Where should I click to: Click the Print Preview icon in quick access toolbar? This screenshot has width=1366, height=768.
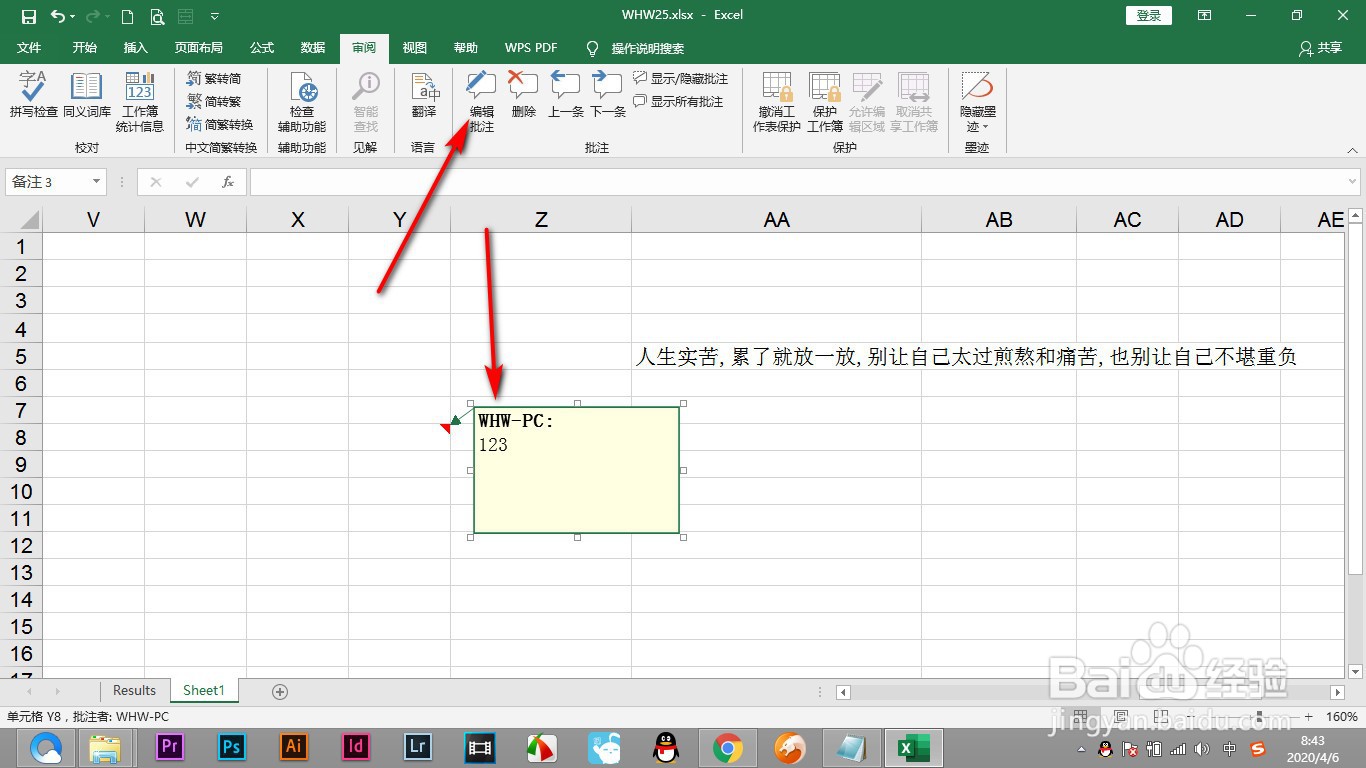pyautogui.click(x=157, y=16)
